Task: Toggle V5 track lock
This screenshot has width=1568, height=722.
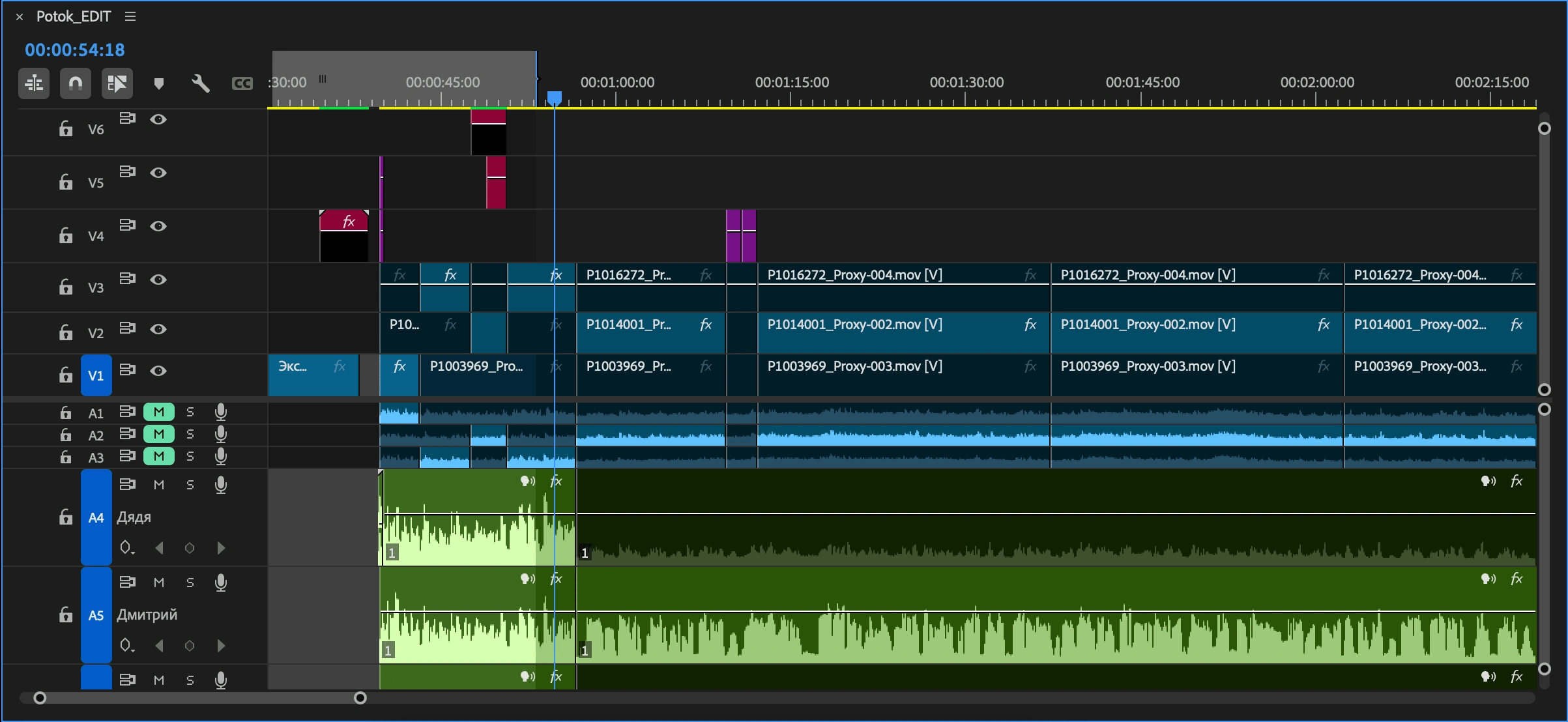Action: [66, 182]
